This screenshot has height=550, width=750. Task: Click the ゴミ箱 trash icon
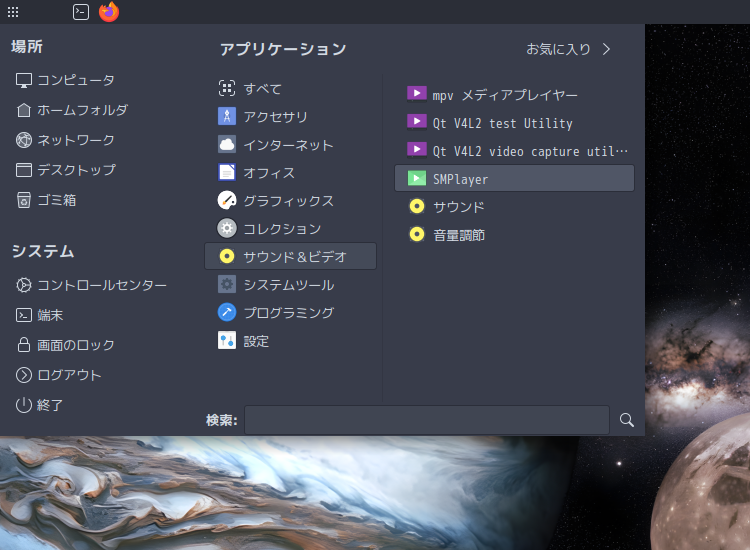tap(24, 200)
